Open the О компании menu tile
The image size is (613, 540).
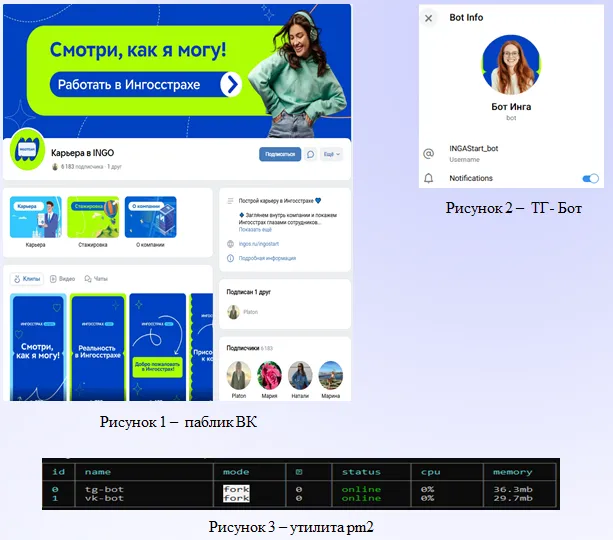tap(148, 218)
